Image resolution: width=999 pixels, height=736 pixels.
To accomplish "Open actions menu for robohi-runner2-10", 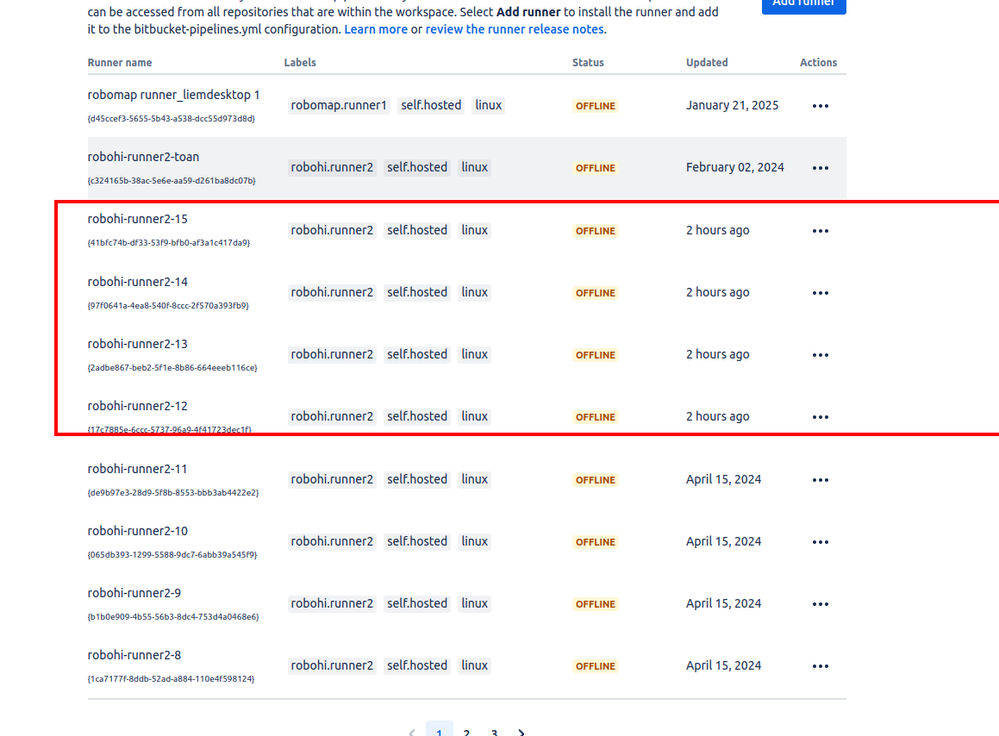I will click(x=820, y=542).
